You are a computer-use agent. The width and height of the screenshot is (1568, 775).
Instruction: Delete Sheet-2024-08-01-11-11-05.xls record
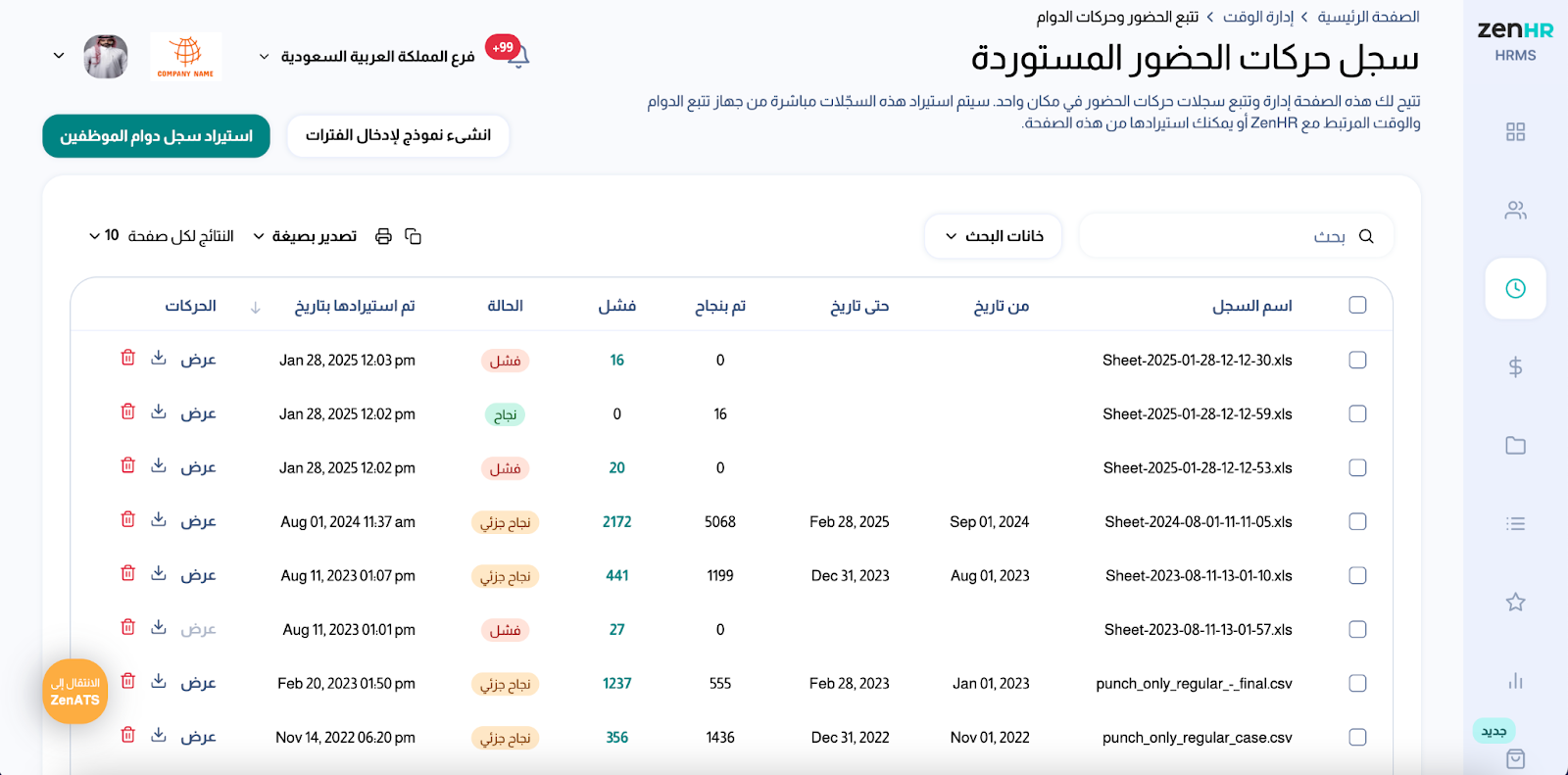(127, 519)
